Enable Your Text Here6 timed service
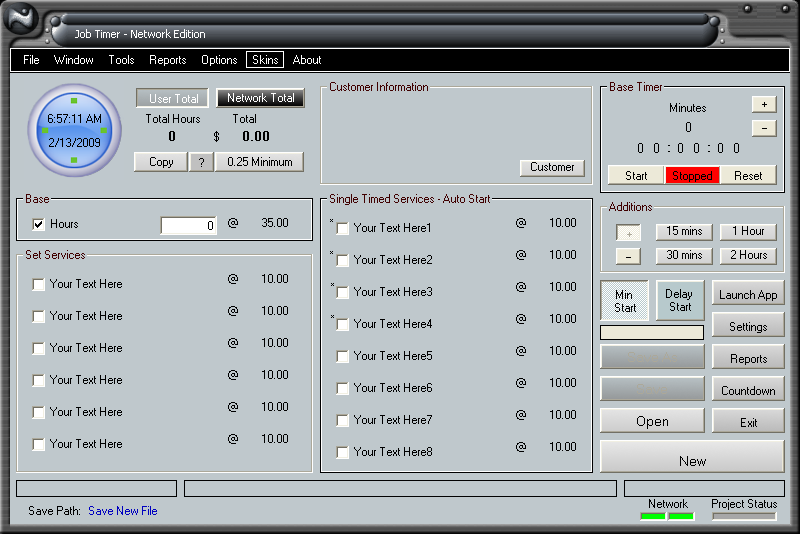The image size is (800, 534). click(x=342, y=389)
